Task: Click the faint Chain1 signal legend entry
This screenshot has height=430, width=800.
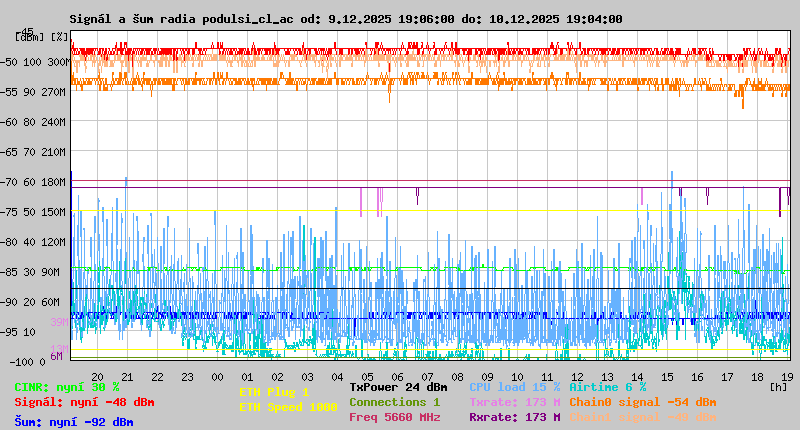Action: pyautogui.click(x=643, y=417)
